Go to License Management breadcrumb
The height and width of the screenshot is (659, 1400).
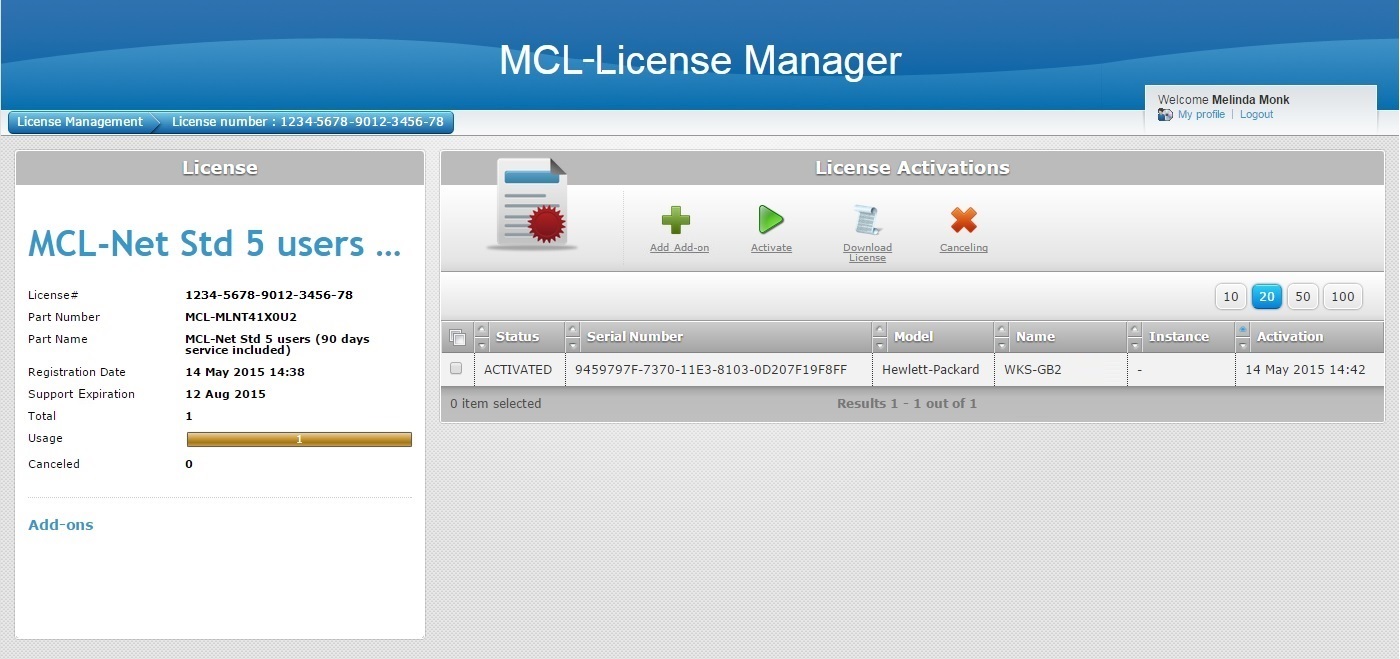[80, 122]
